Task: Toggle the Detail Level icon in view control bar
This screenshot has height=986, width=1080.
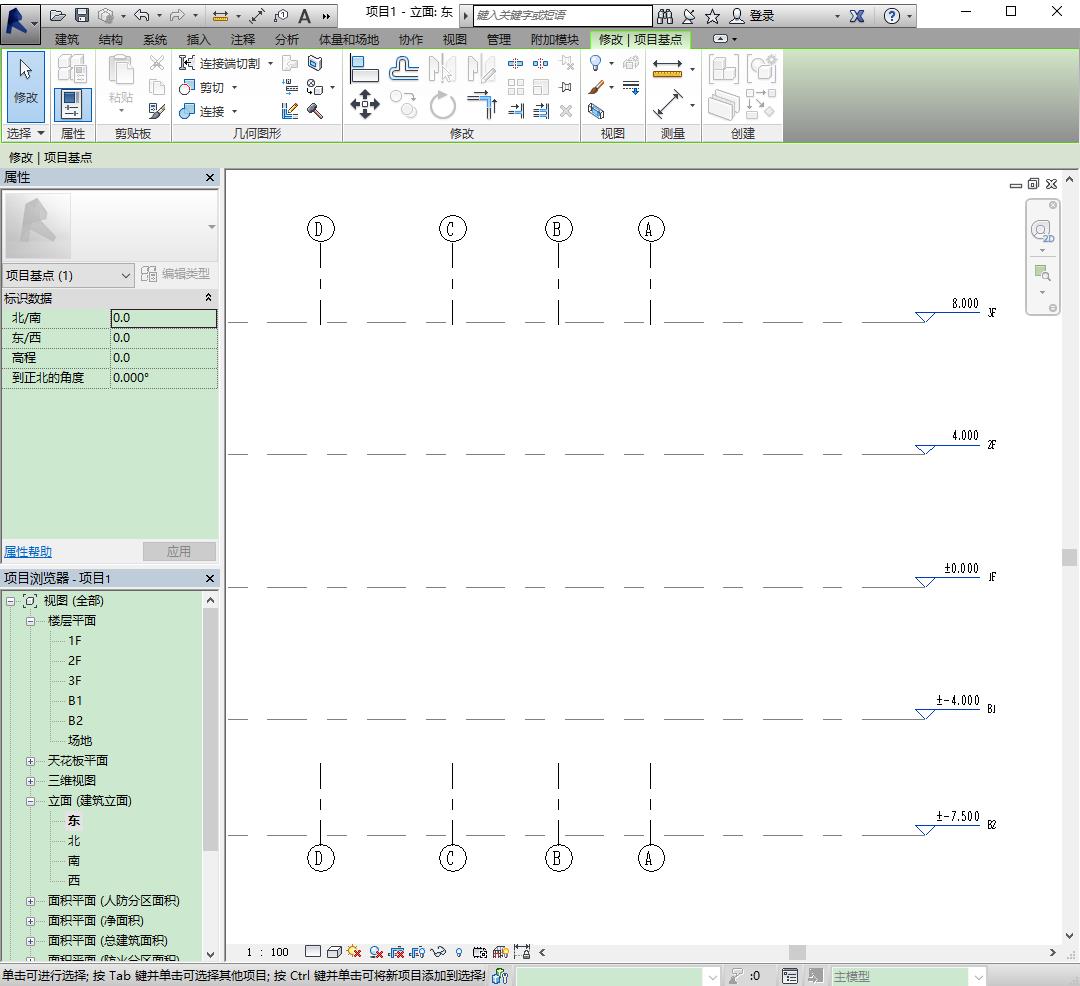Action: point(313,952)
